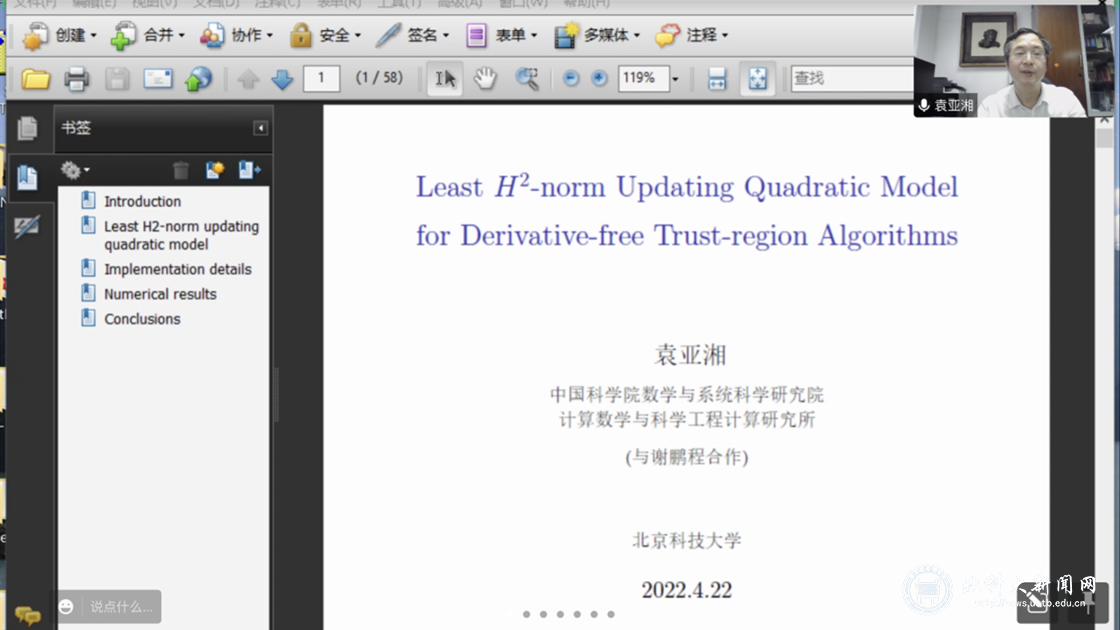Screen dimensions: 1120x630
Task: Click the print icon in toolbar
Action: pos(77,79)
